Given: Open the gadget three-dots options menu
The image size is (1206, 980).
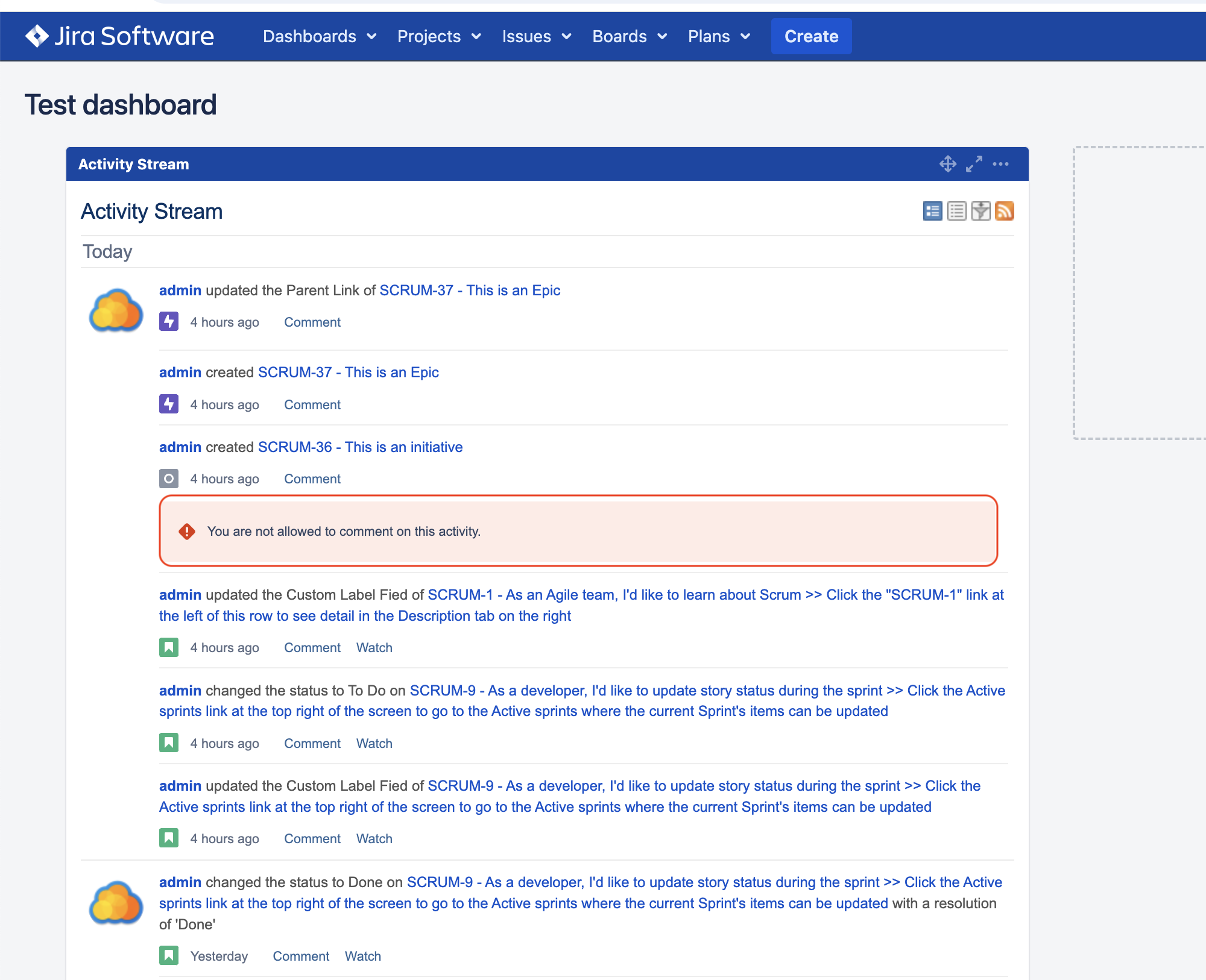Looking at the screenshot, I should [x=1000, y=164].
